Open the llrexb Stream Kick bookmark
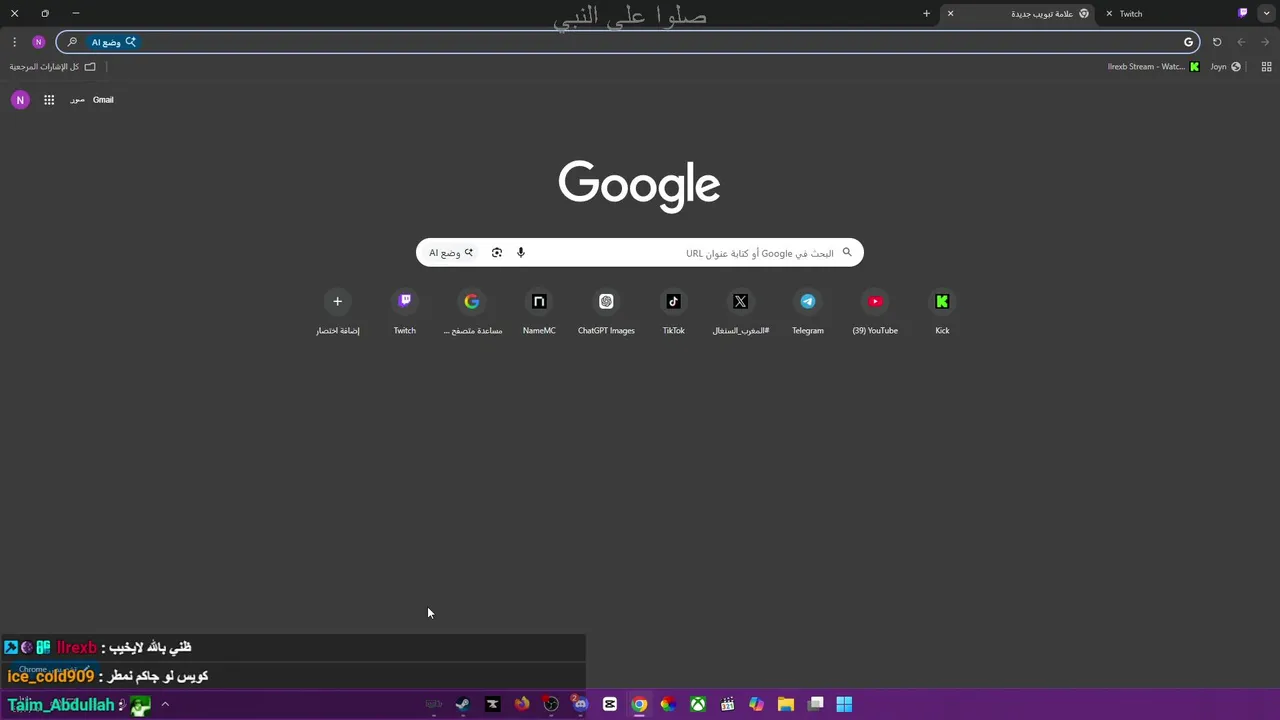1280x720 pixels. [1153, 67]
